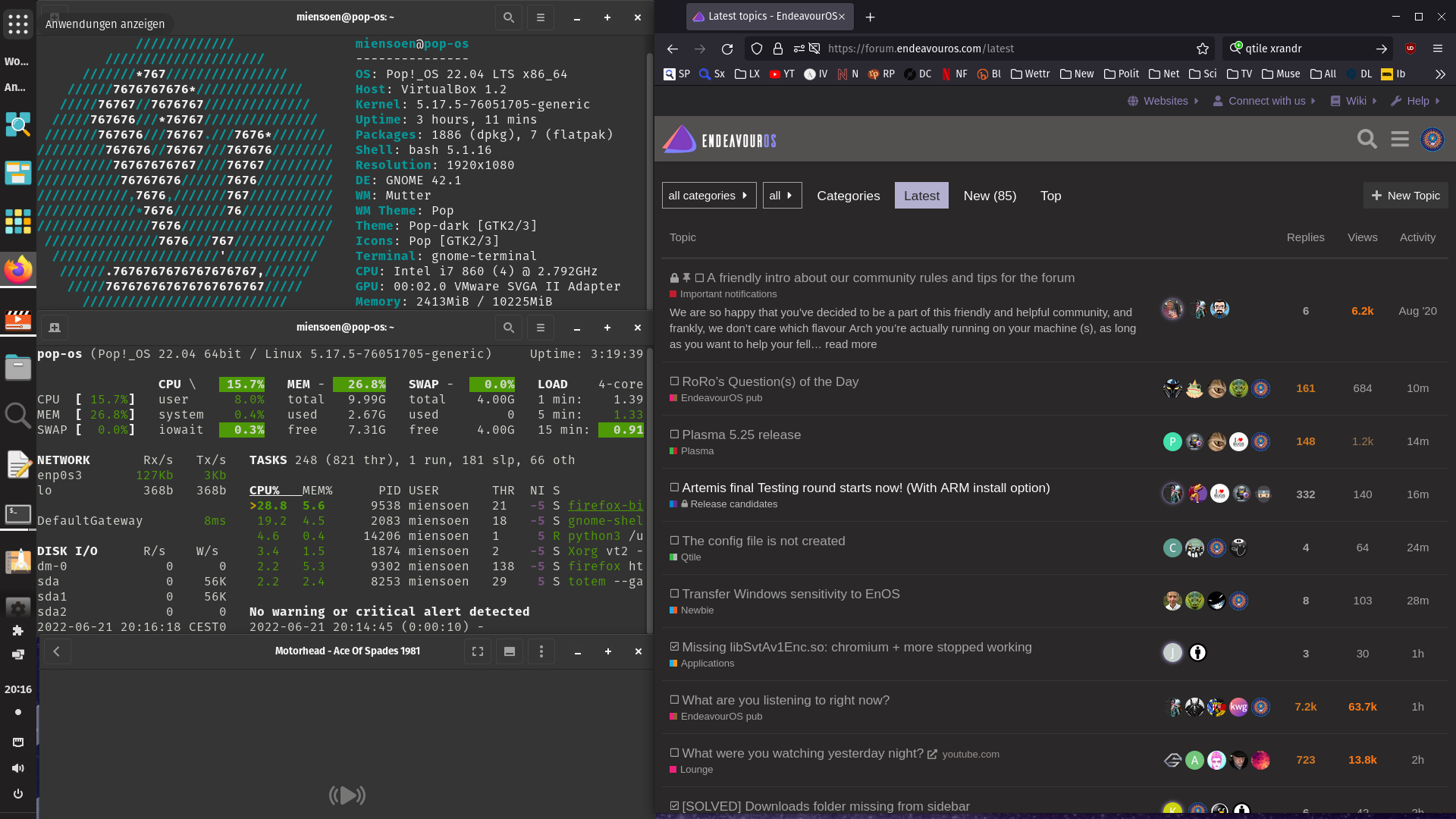Screen dimensions: 1456x819
Task: Open the video player's three-dot menu
Action: click(541, 651)
